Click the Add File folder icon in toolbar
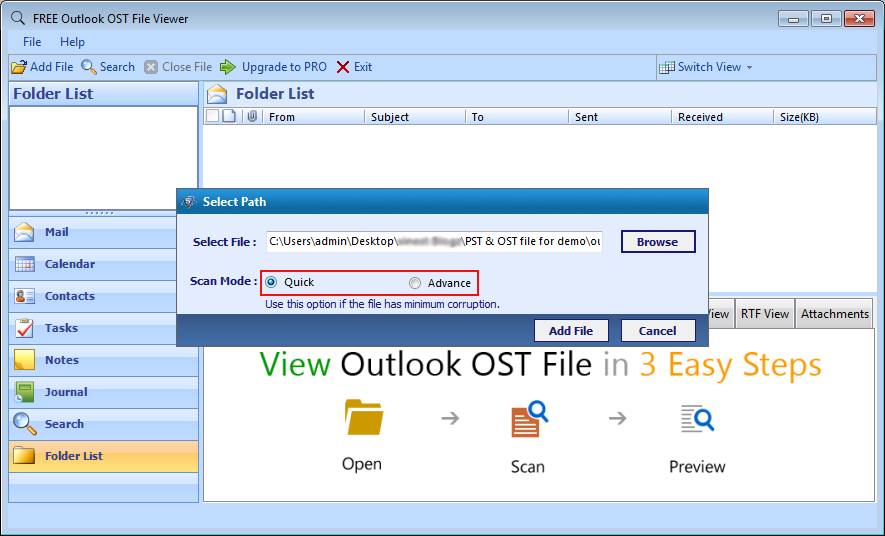Screen dimensions: 885x536 pos(19,67)
